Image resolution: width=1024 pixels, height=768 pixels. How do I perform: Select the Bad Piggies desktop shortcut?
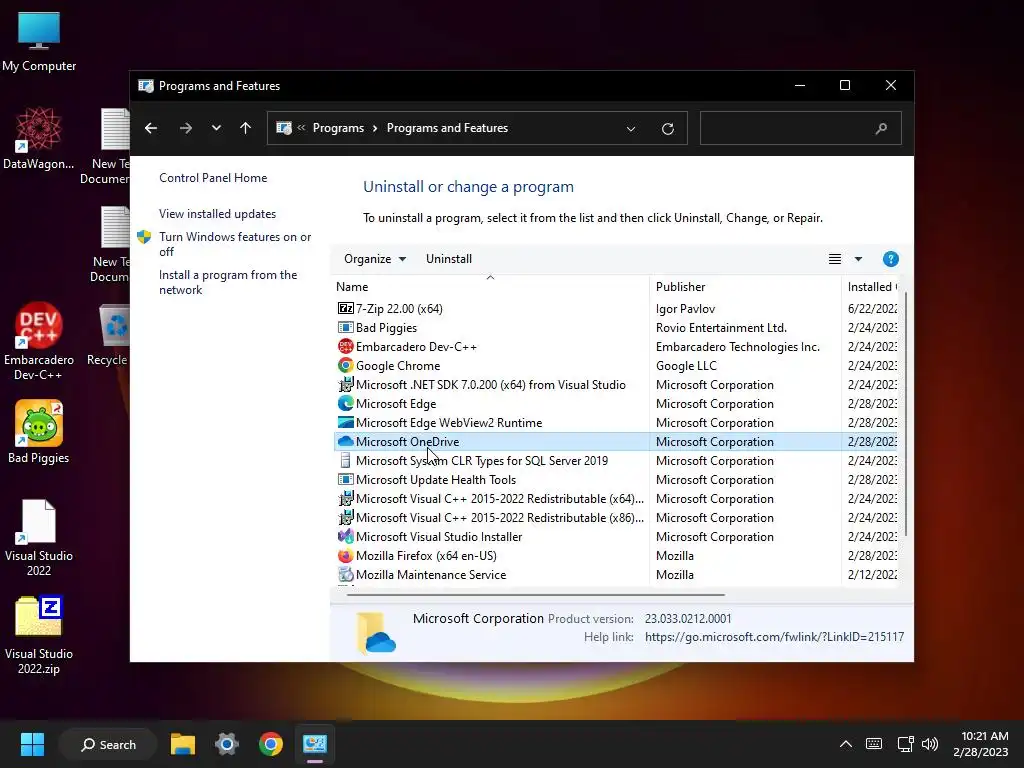pos(39,432)
